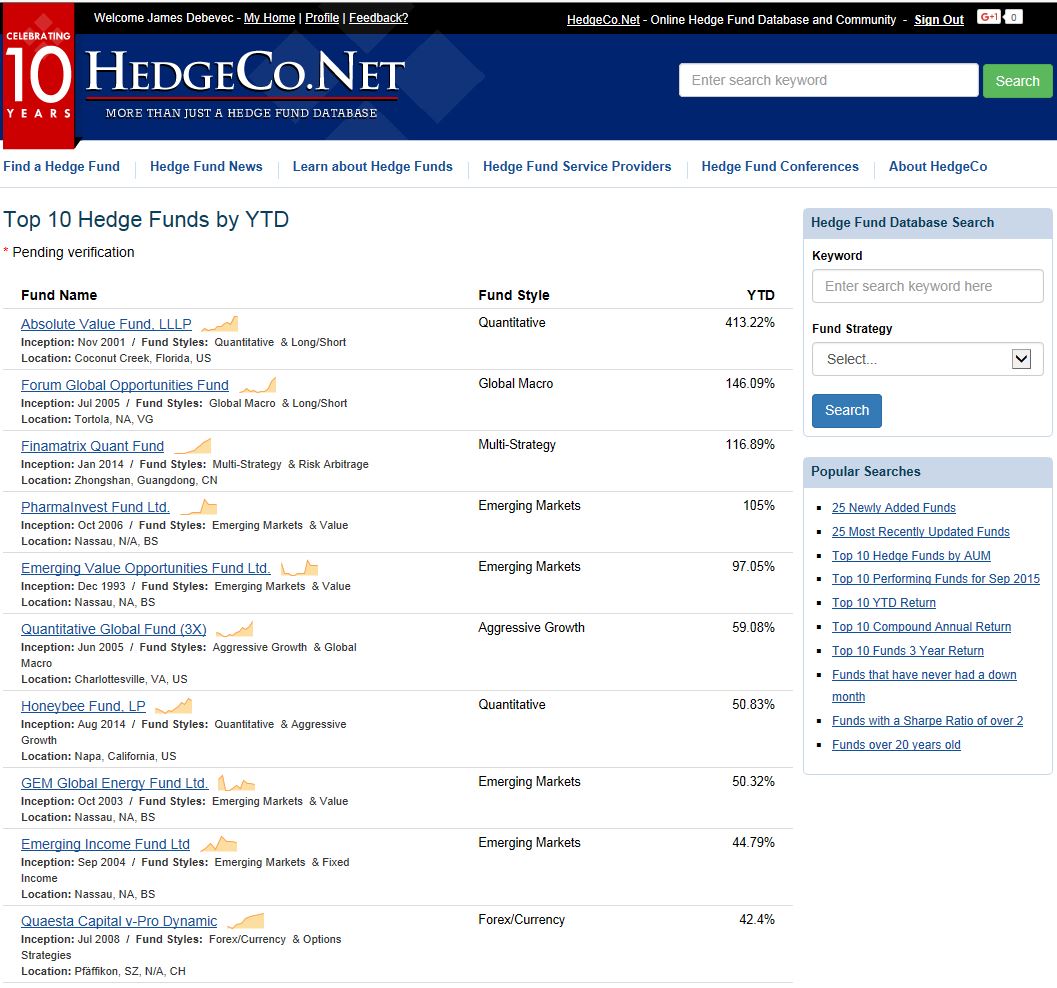Screen dimensions: 1057x988
Task: Open 25 Newly Added Funds search
Action: point(893,508)
